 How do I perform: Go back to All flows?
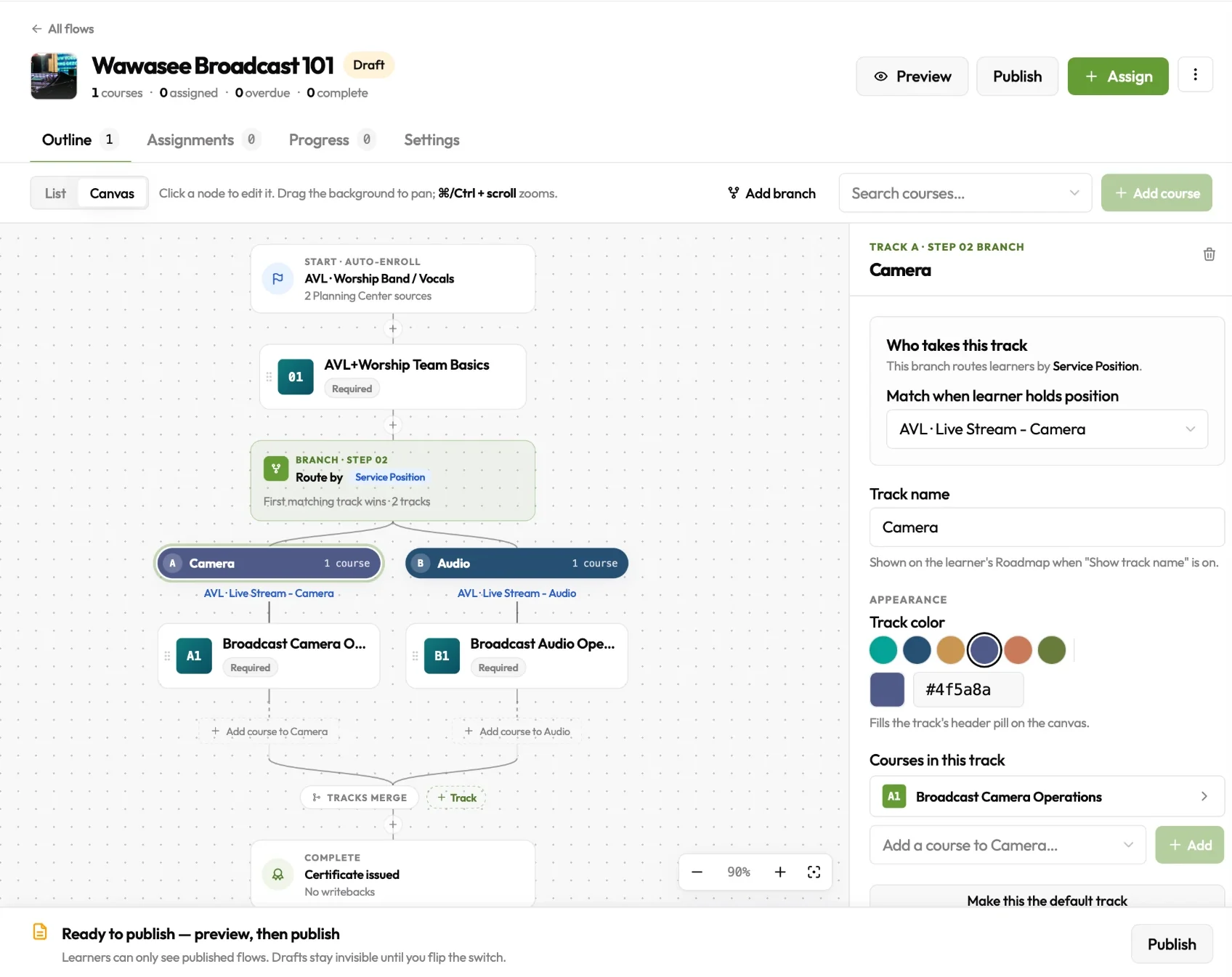coord(62,29)
